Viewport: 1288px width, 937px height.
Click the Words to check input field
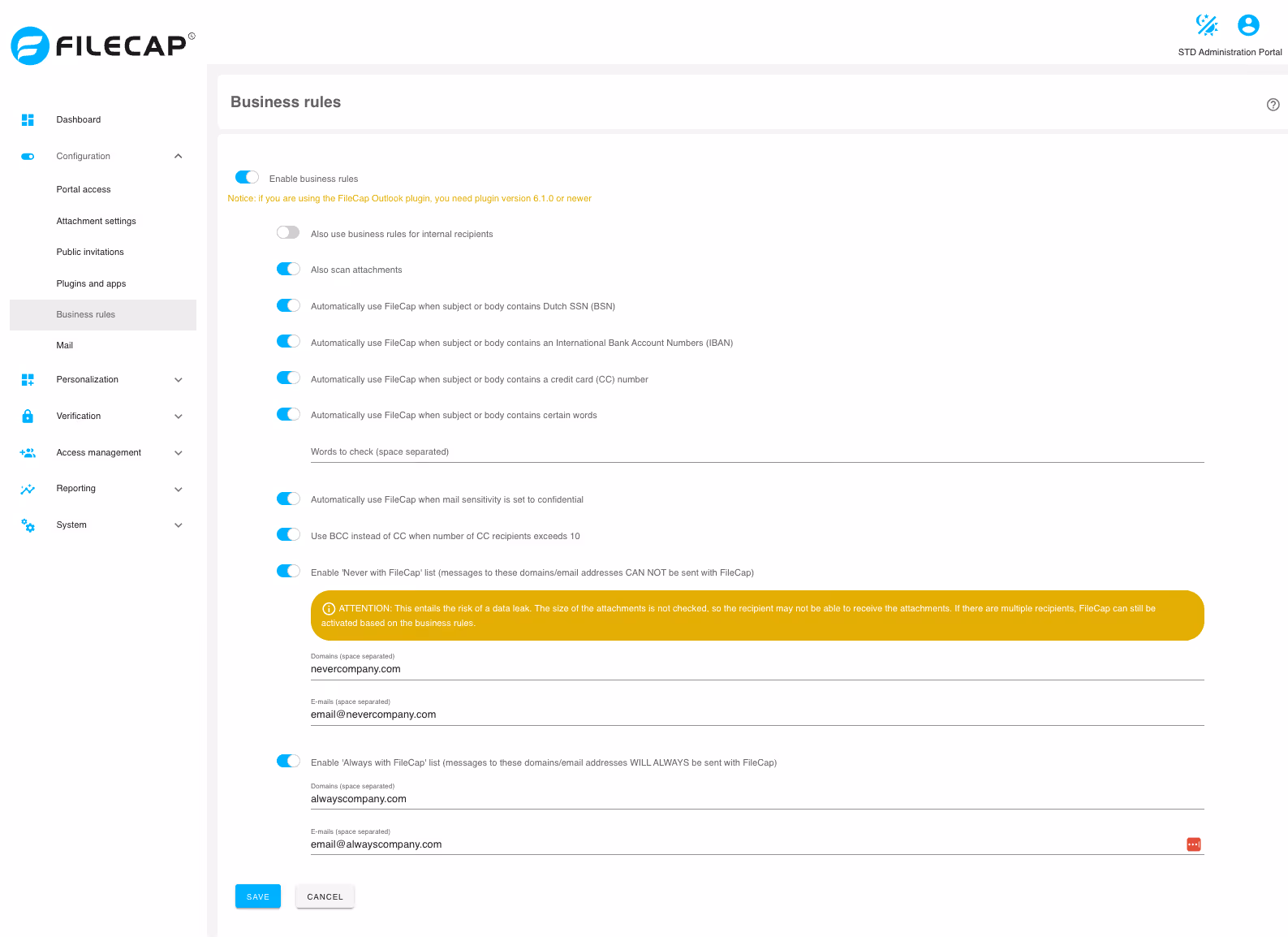tap(757, 452)
